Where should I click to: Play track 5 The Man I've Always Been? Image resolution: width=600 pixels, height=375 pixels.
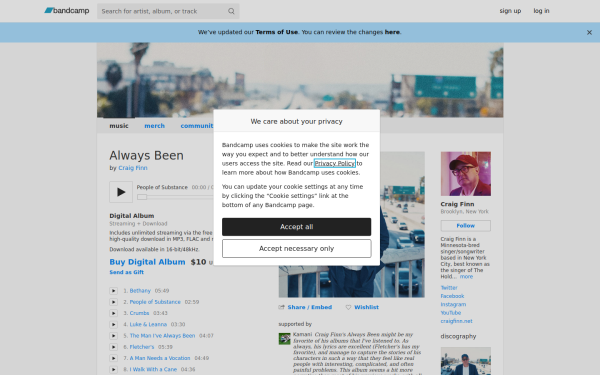(113, 336)
